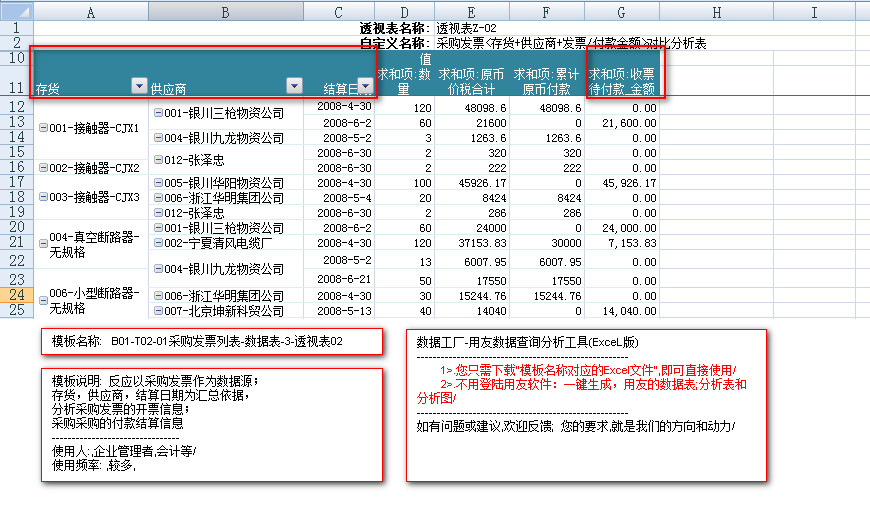Click the 2008-6-21 date cell

pyautogui.click(x=344, y=278)
